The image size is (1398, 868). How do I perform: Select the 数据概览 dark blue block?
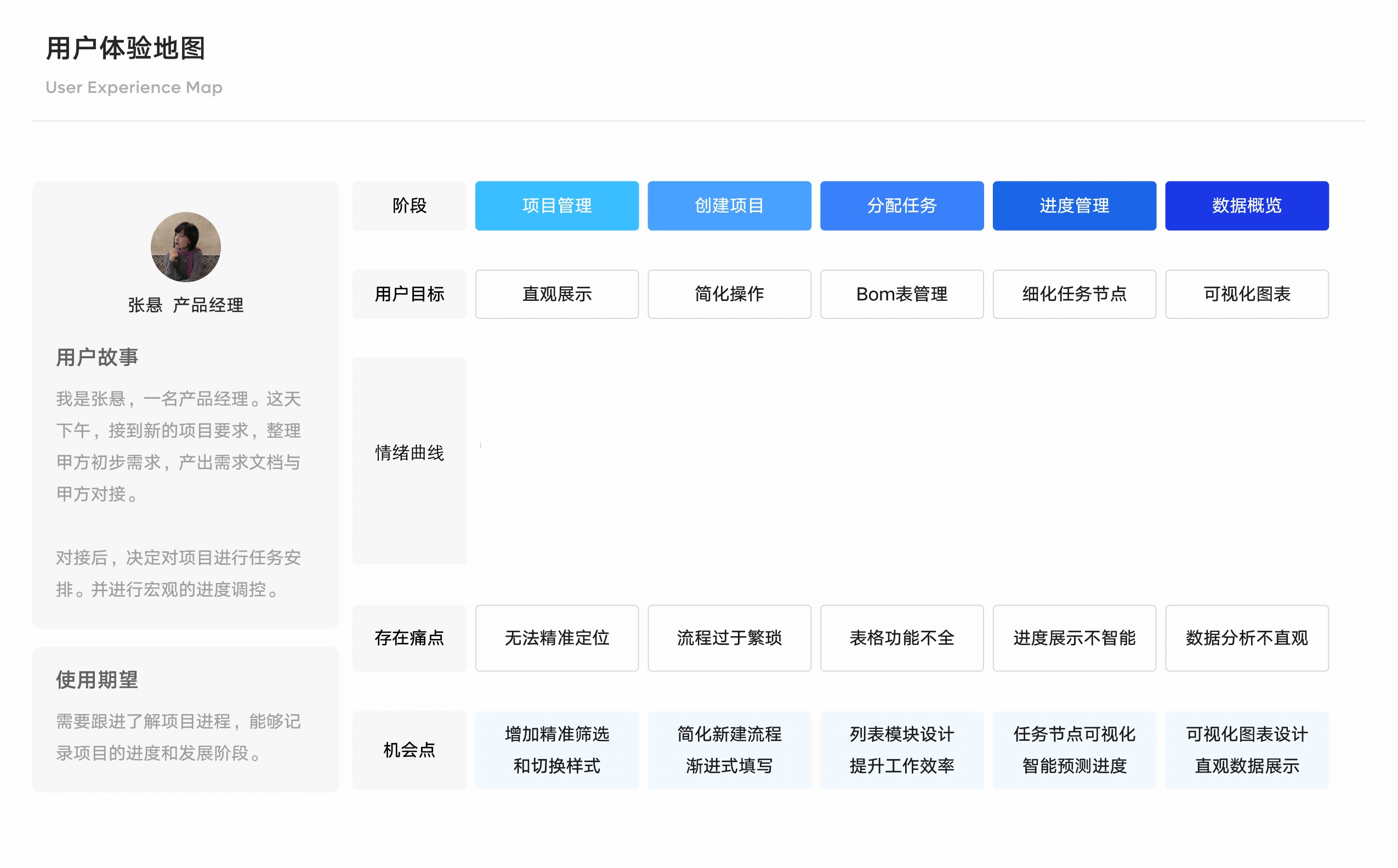click(1246, 205)
